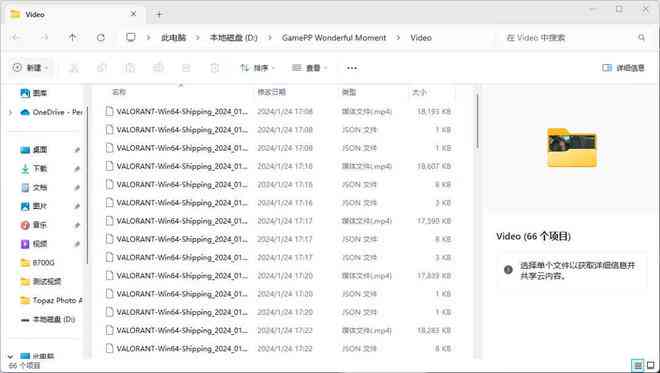Expand breadcrumb chevron before 此电脑
Screen dimensions: 660x373
(x=148, y=37)
